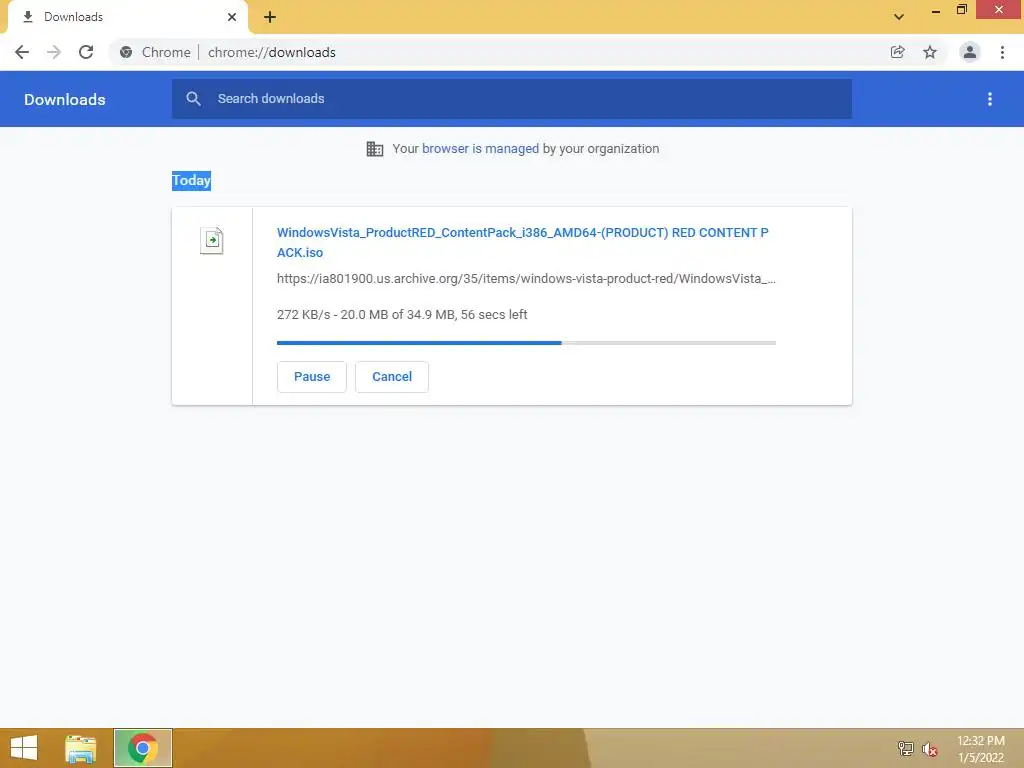Click the Downloads page heading
1024x768 pixels.
tap(65, 99)
